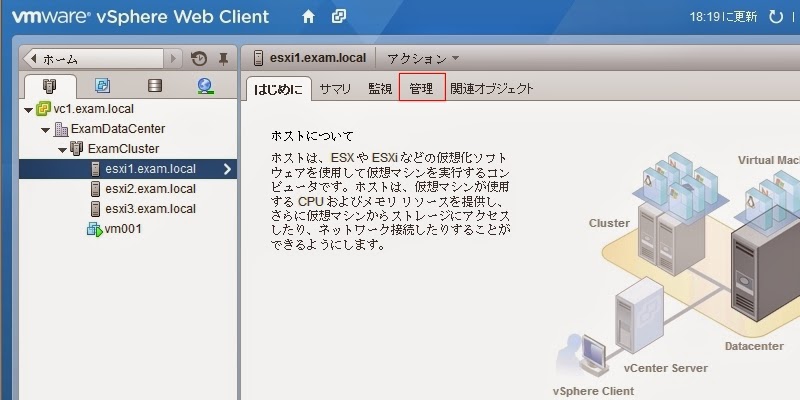Click the esxi3.exam.local host icon
Image resolution: width=800 pixels, height=400 pixels.
point(95,209)
